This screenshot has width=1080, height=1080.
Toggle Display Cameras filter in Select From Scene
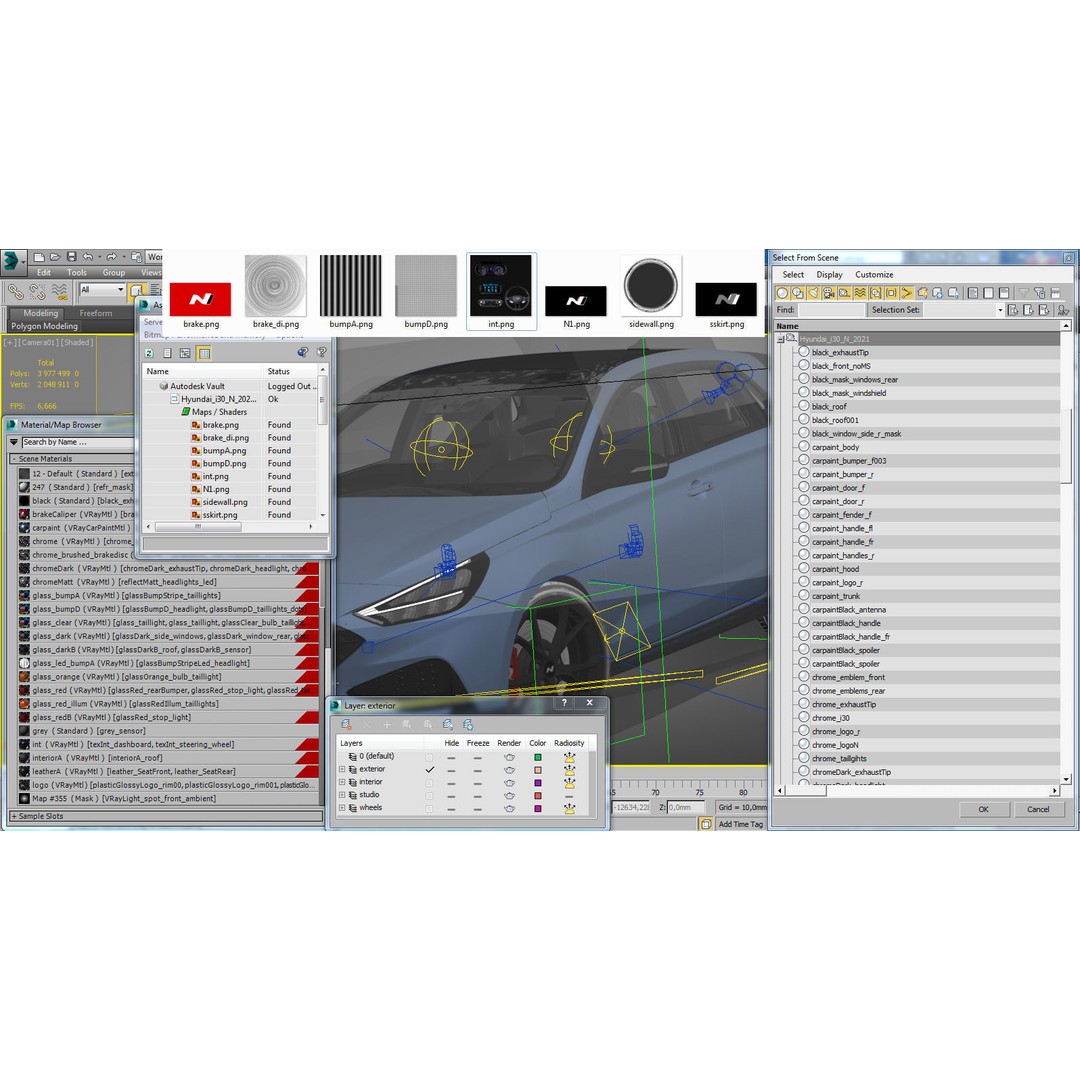tap(829, 293)
